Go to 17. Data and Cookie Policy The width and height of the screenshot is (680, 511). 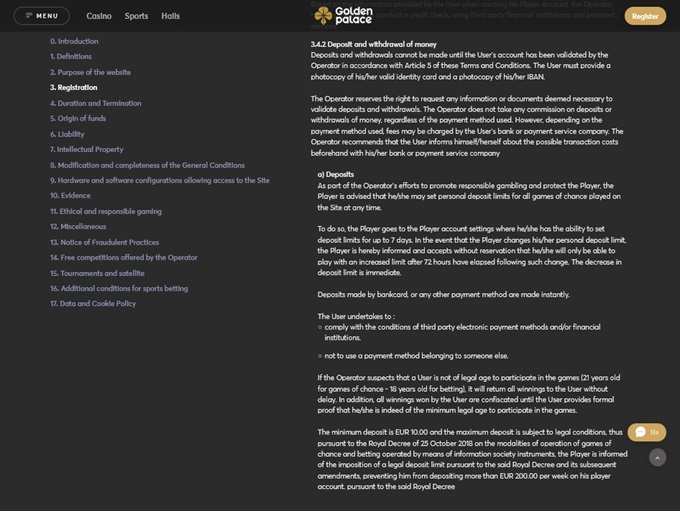click(x=93, y=303)
